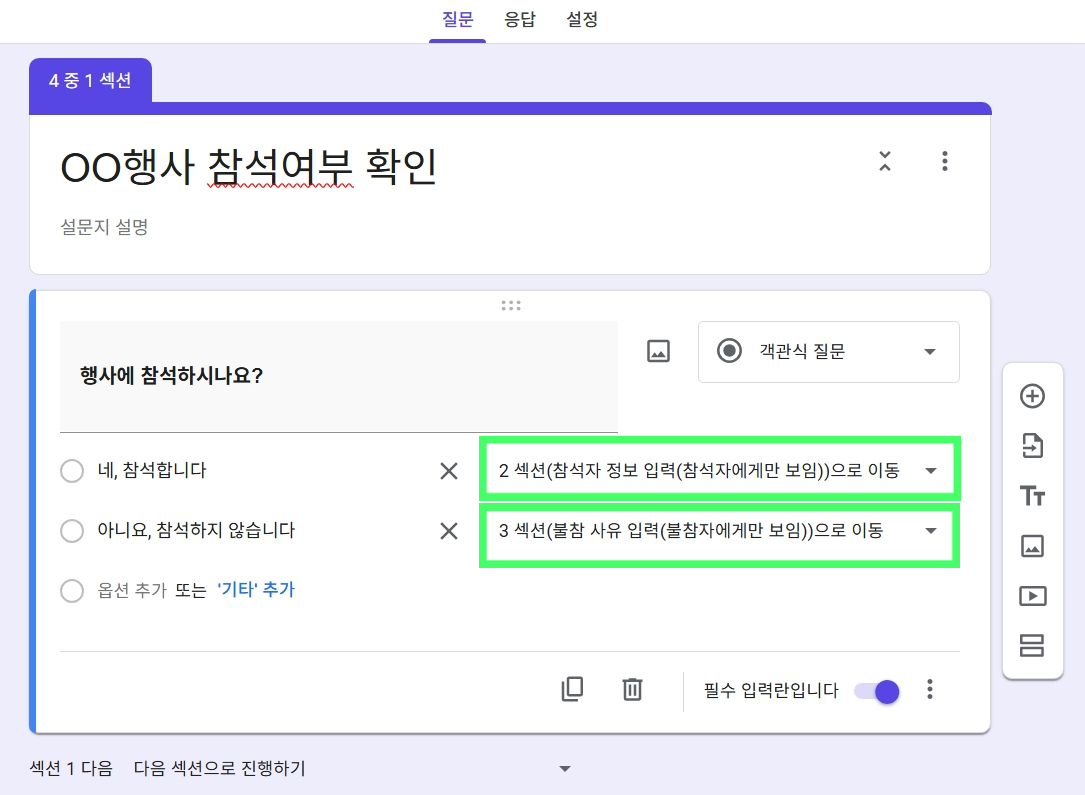Click '옵션 추가' to add option

click(x=132, y=590)
